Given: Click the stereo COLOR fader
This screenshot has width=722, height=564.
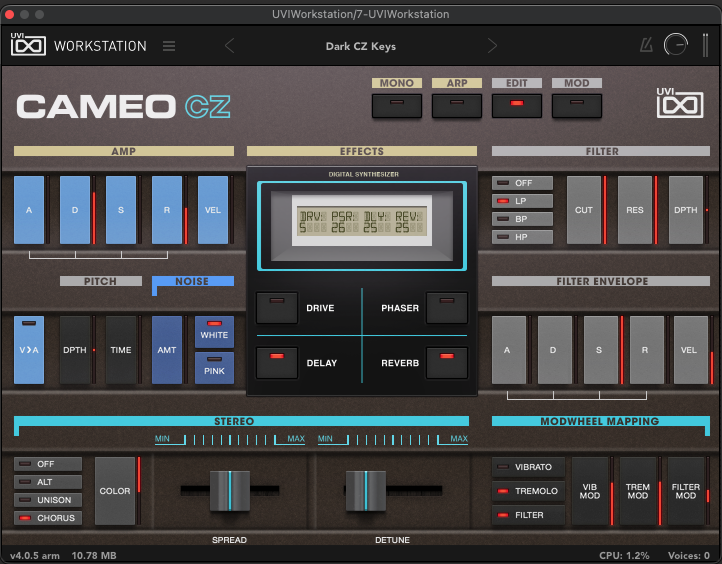Looking at the screenshot, I should pos(115,491).
